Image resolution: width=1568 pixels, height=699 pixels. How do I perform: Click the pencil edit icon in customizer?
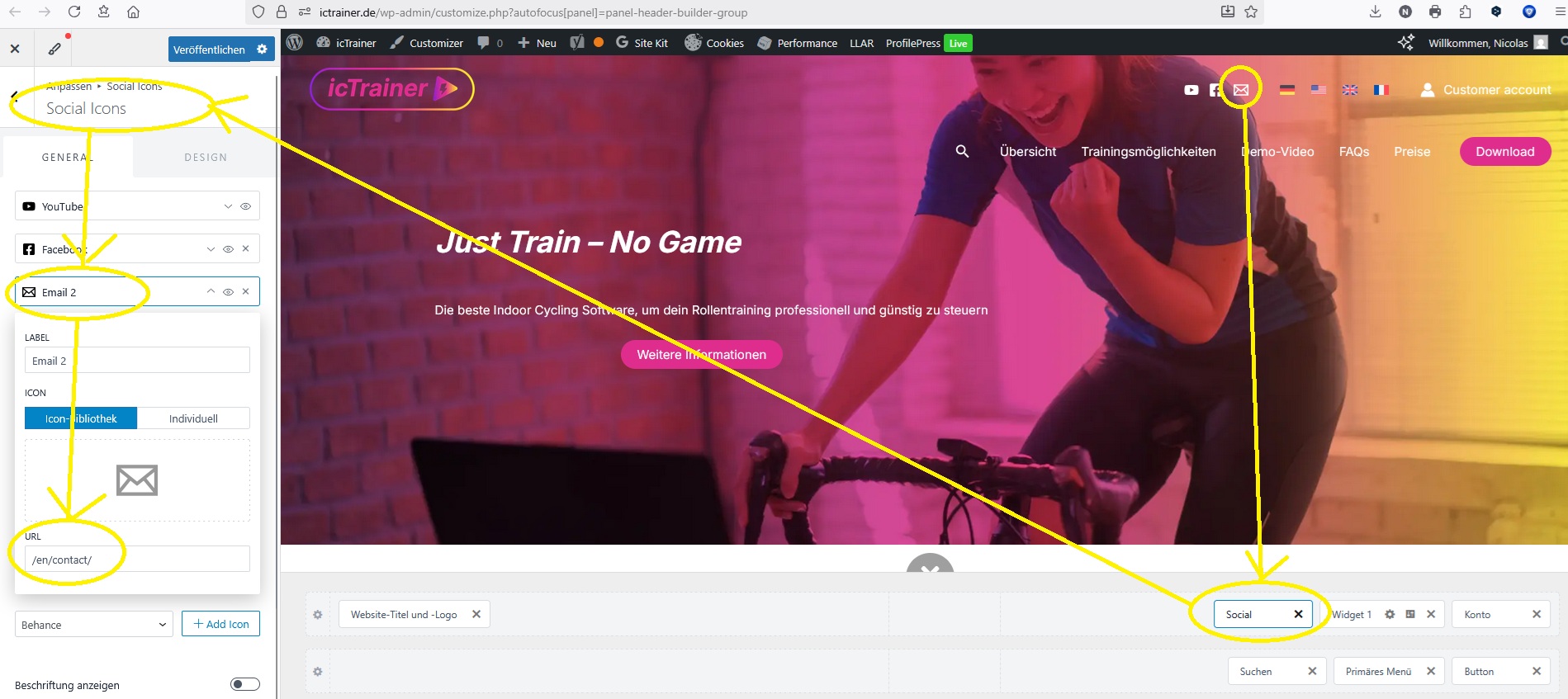click(x=54, y=49)
